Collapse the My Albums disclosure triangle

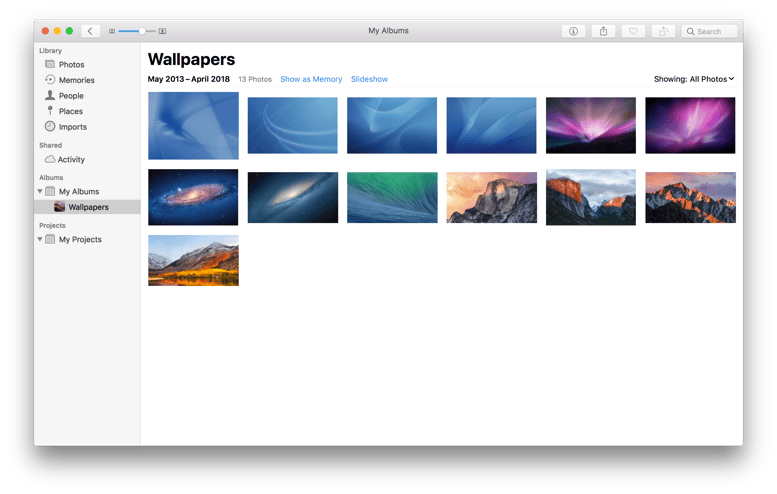40,191
